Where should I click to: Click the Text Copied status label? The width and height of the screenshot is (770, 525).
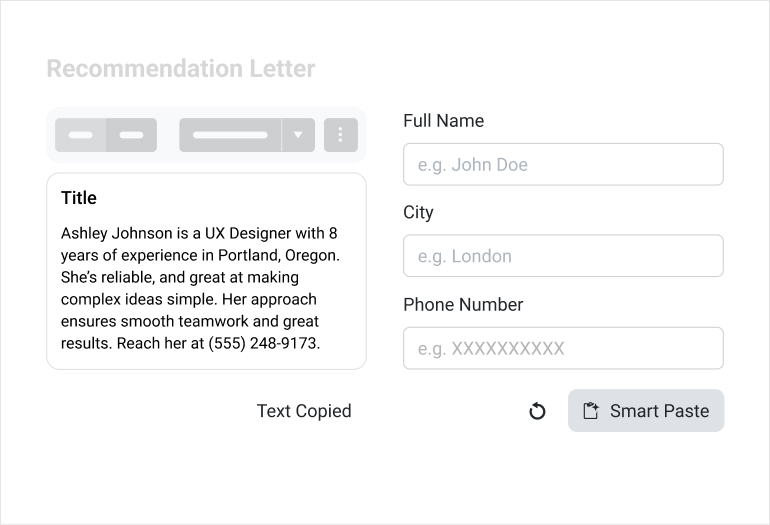tap(304, 411)
